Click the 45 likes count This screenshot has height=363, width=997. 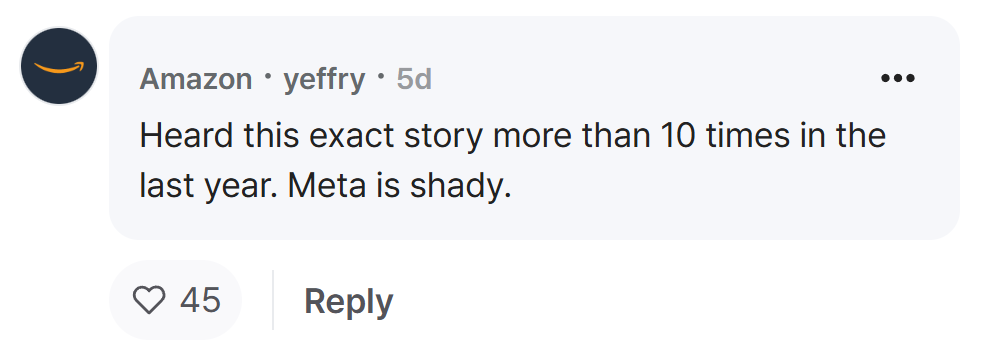coord(200,299)
